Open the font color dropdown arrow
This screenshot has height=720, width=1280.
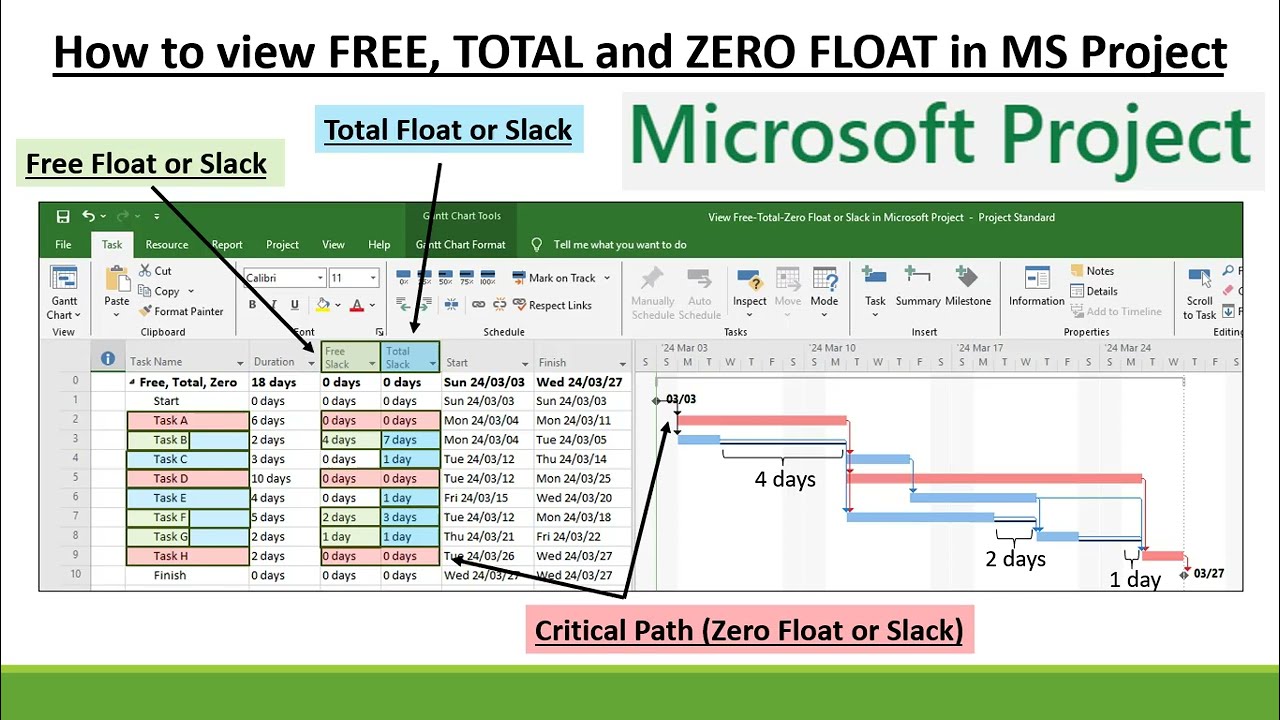click(372, 305)
